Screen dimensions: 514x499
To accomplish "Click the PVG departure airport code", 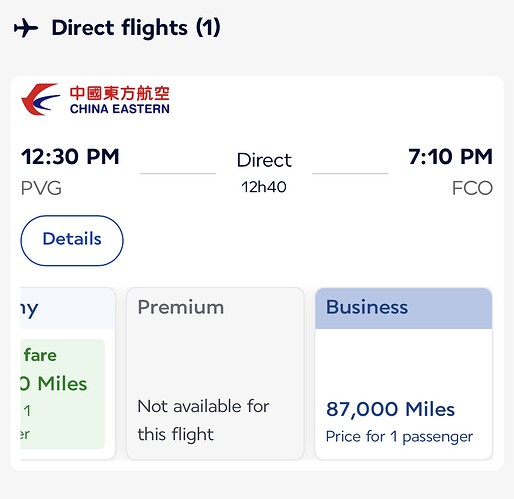I will (x=41, y=188).
